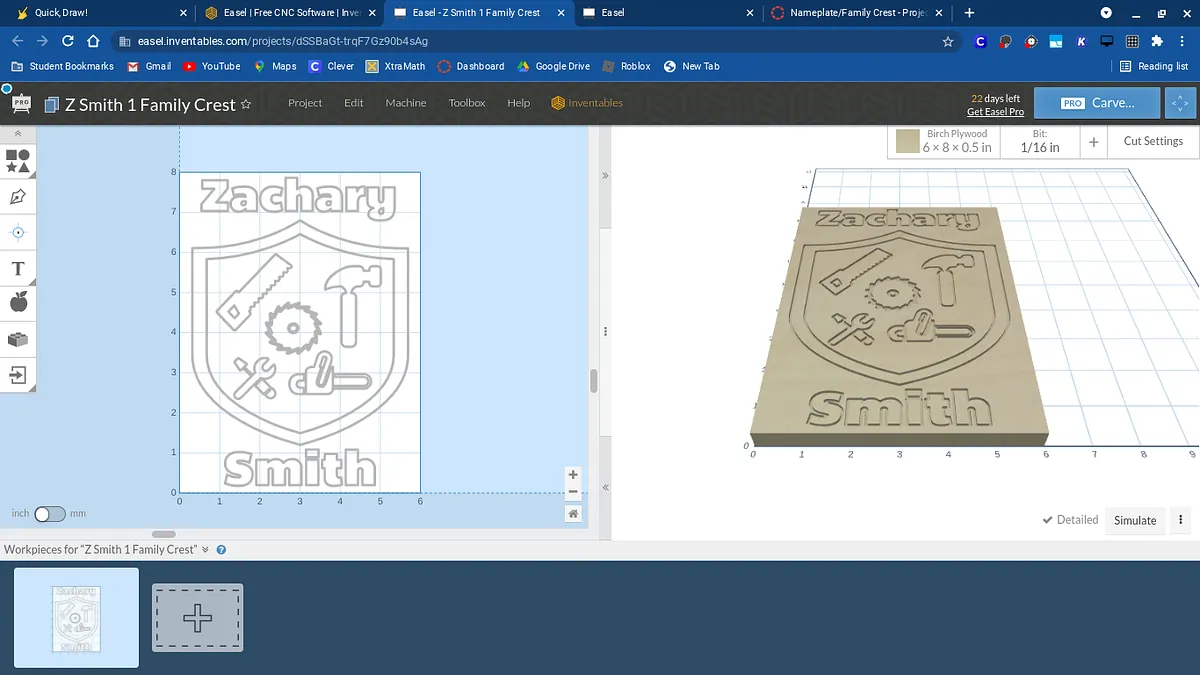This screenshot has width=1200, height=675.
Task: Click the Import file icon
Action: pyautogui.click(x=17, y=375)
